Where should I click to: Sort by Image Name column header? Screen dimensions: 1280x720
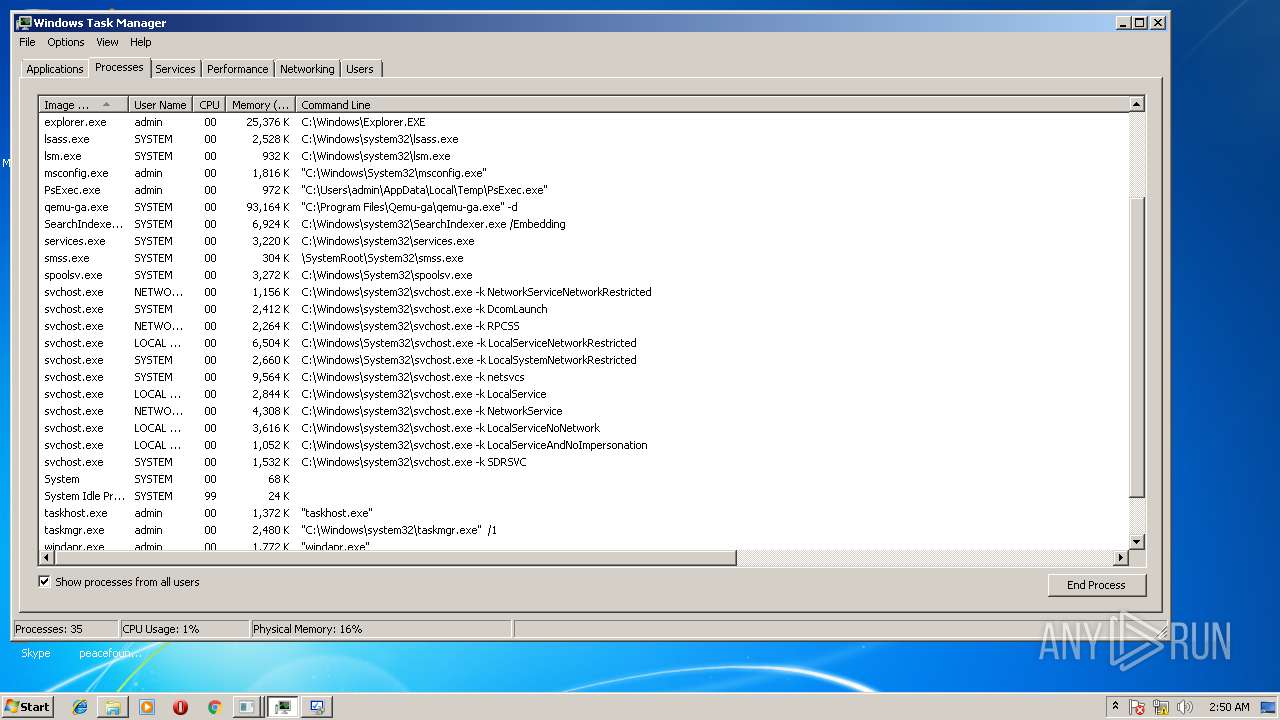pyautogui.click(x=83, y=104)
